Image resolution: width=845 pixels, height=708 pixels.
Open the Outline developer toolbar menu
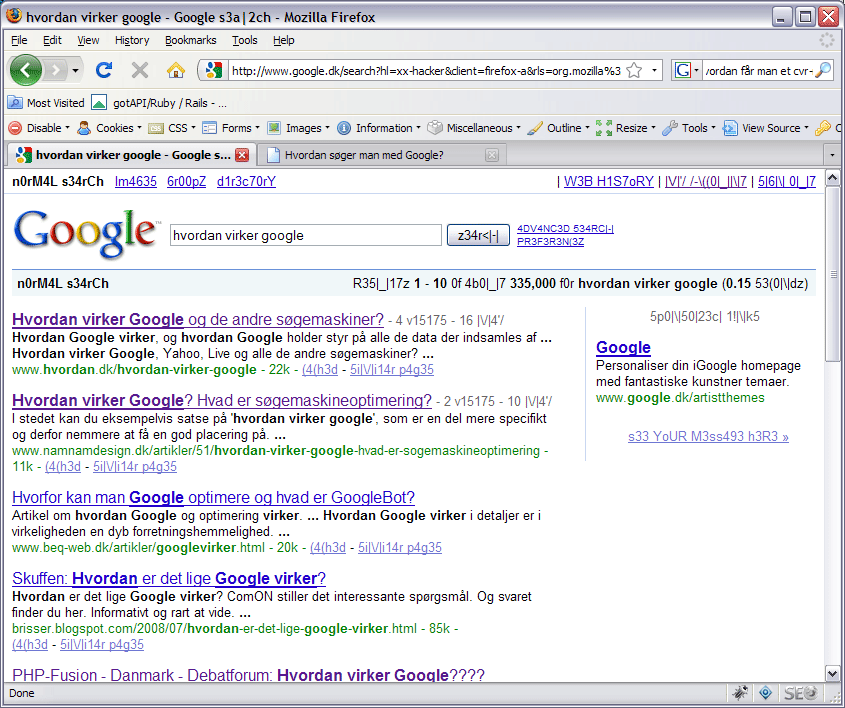coord(558,128)
